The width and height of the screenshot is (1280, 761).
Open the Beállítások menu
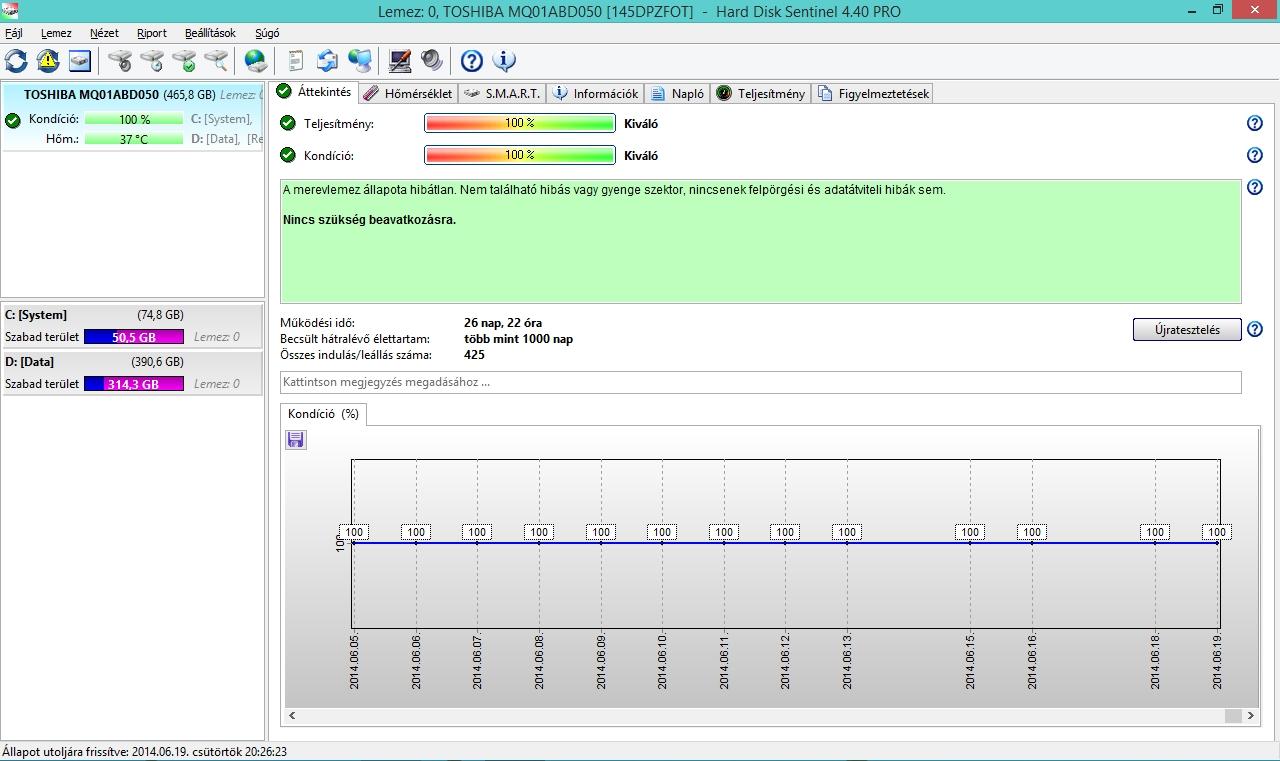[210, 33]
